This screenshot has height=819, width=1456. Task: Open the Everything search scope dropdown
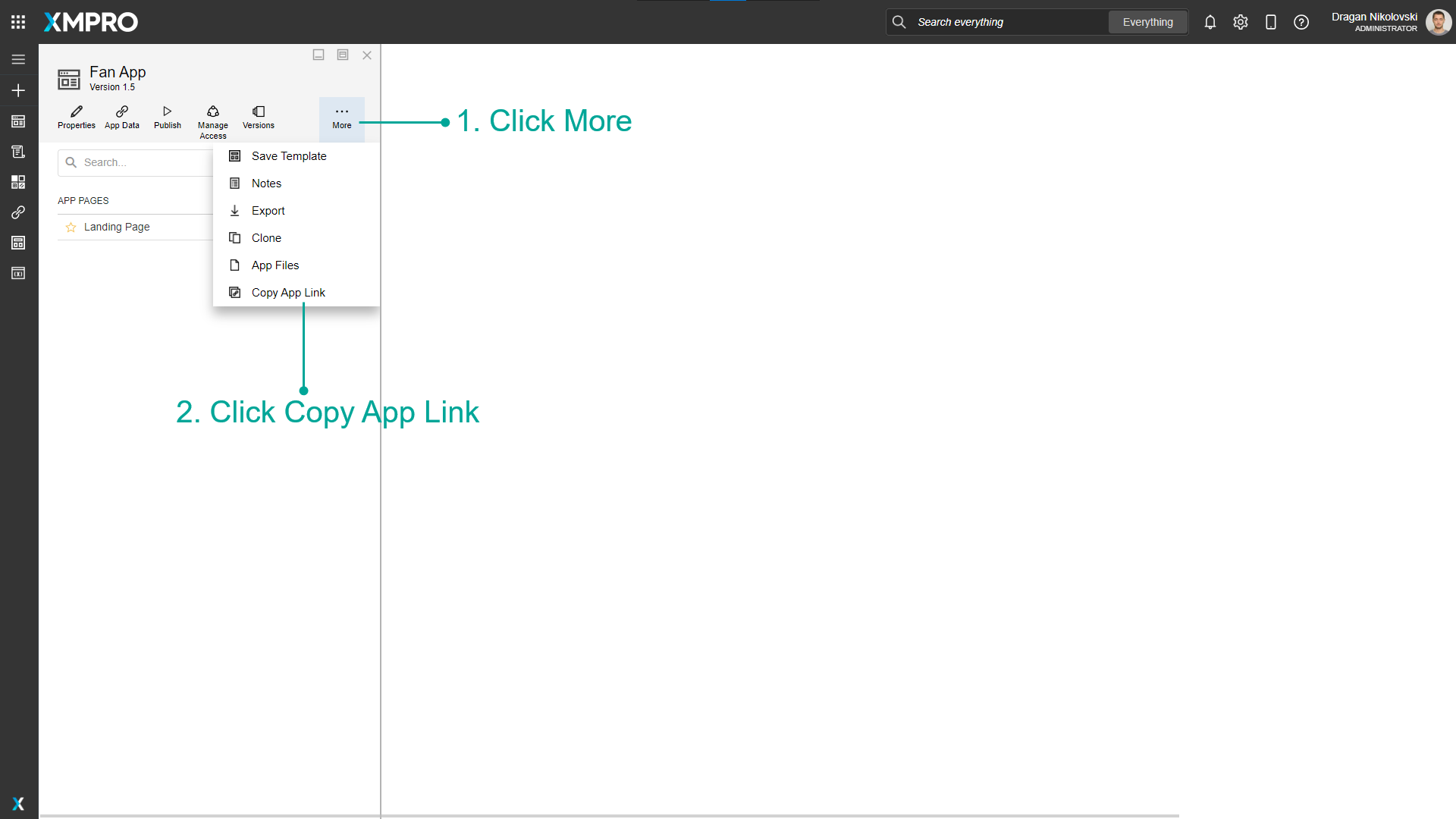point(1147,22)
